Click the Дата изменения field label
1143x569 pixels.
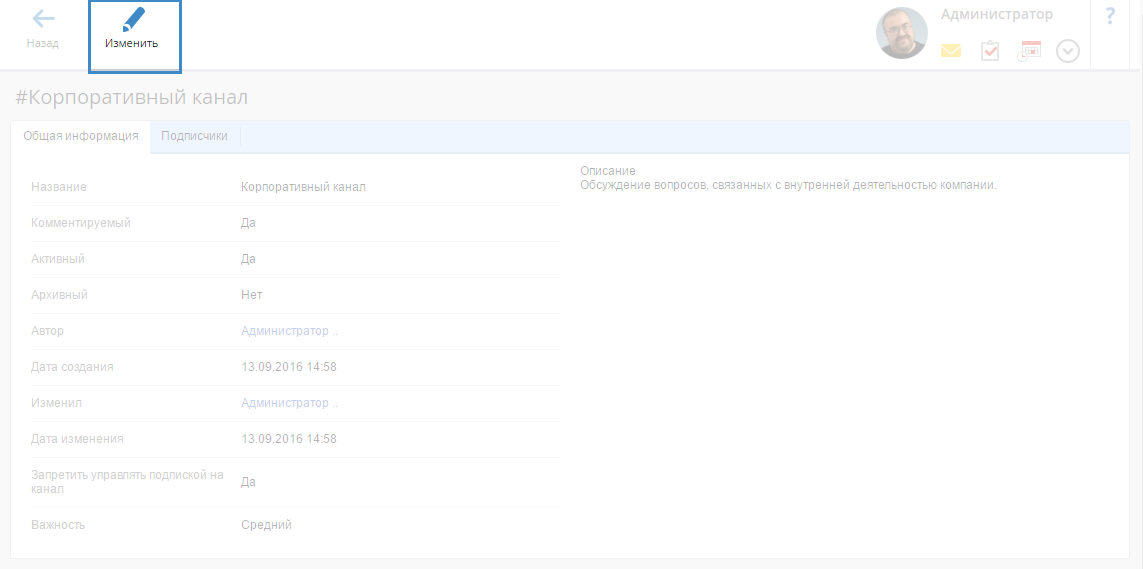tap(77, 439)
